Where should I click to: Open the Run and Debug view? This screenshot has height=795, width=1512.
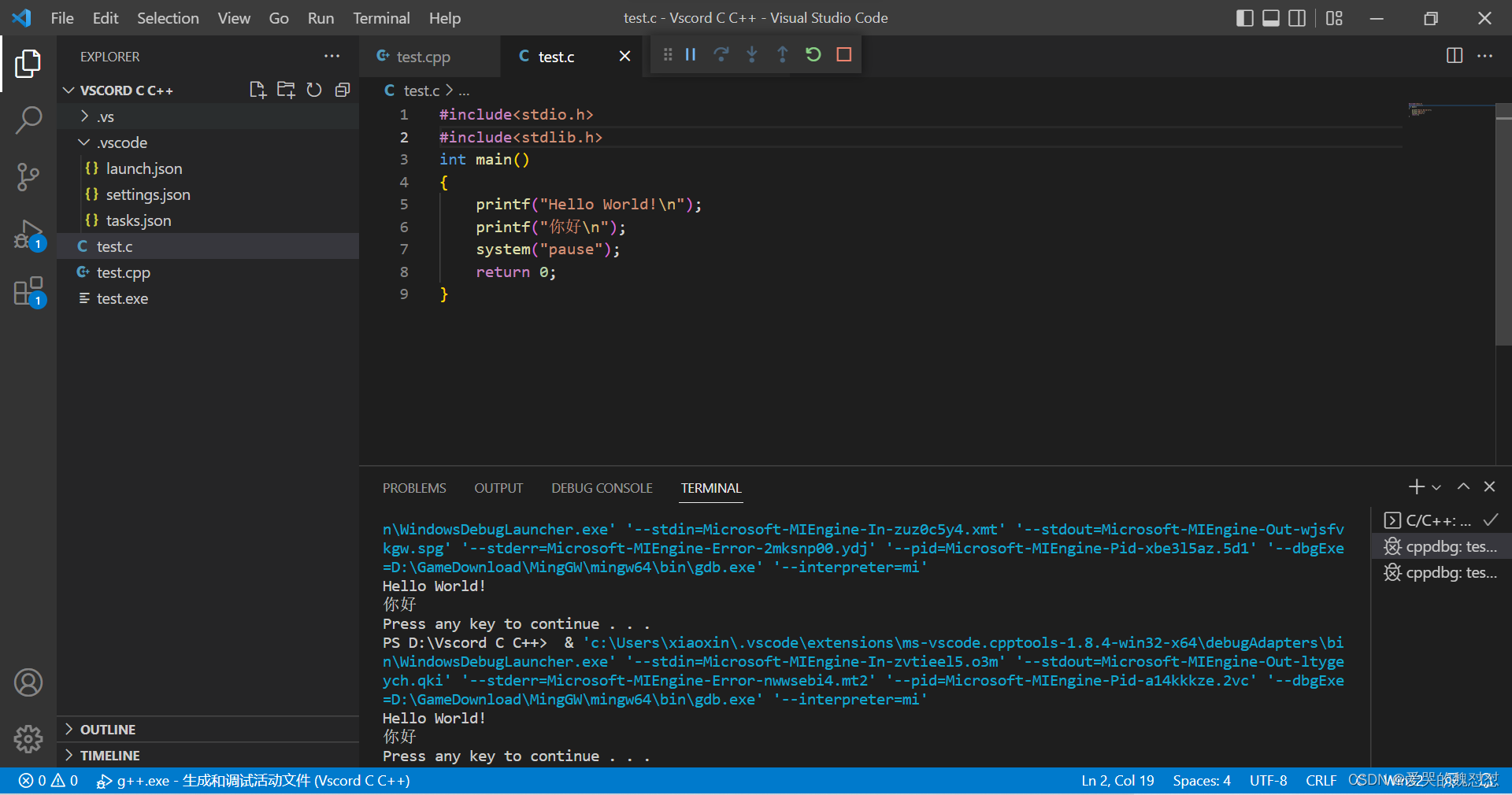click(28, 234)
